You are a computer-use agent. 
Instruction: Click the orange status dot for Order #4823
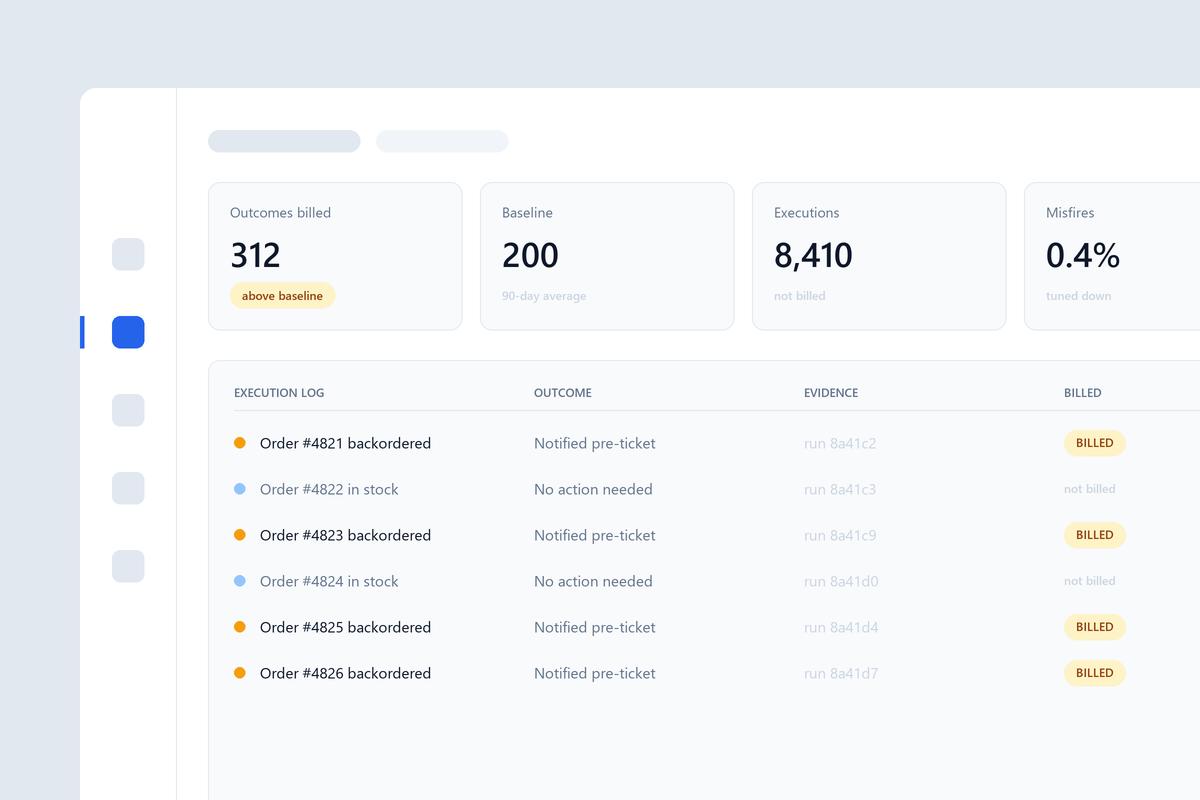point(240,535)
